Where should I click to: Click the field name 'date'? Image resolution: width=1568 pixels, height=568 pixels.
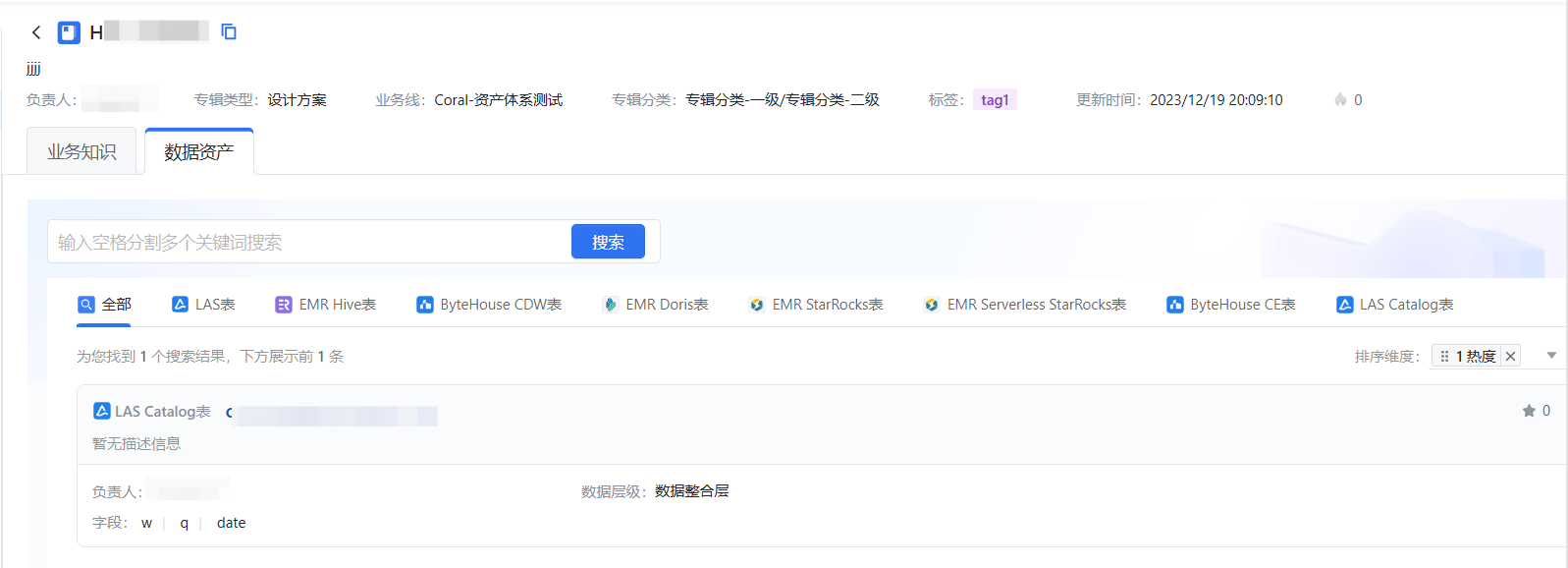pos(232,523)
